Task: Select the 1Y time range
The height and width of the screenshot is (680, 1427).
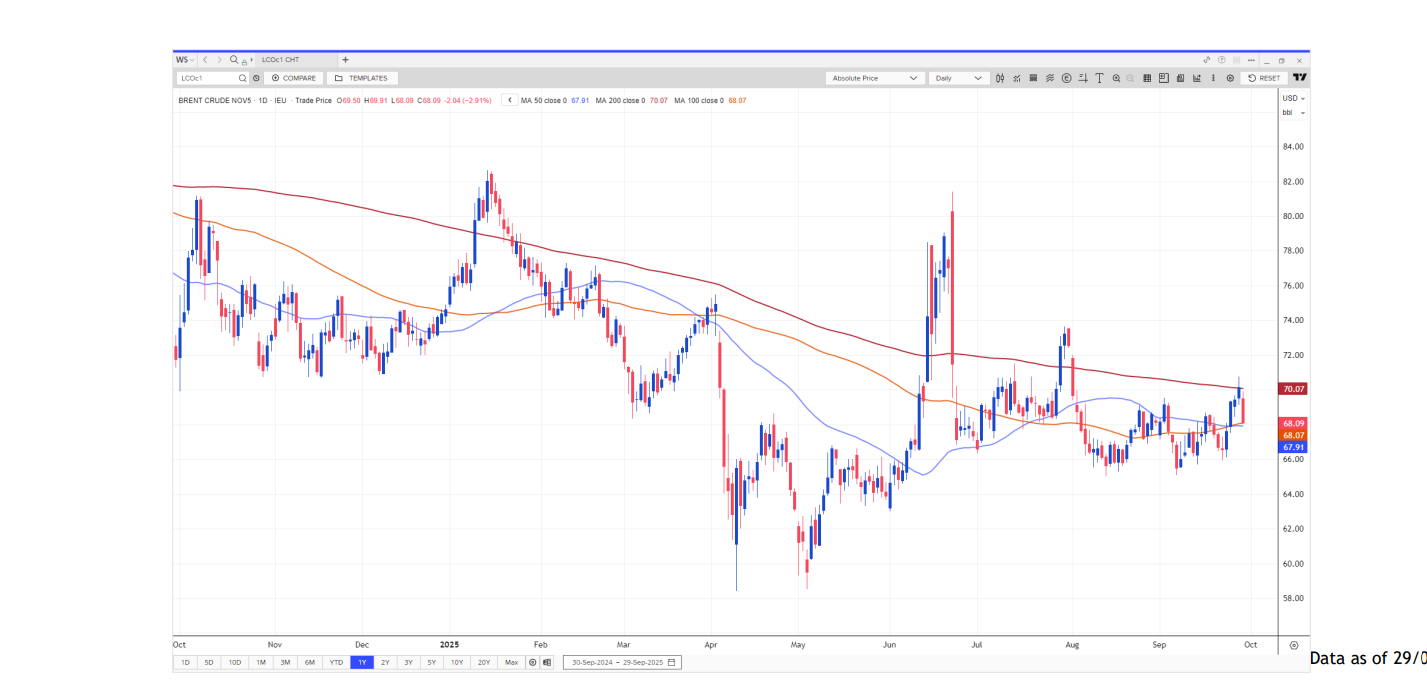Action: (361, 662)
